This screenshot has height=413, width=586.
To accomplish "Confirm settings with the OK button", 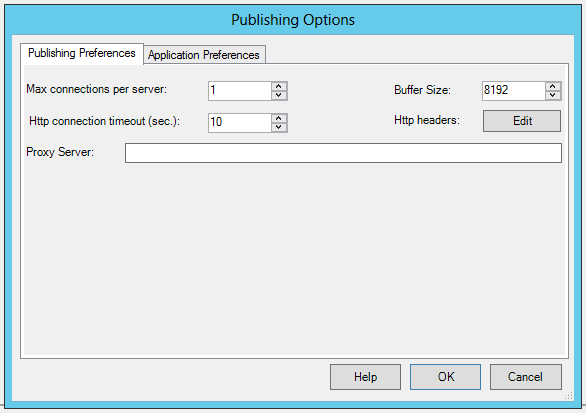I will pyautogui.click(x=445, y=377).
